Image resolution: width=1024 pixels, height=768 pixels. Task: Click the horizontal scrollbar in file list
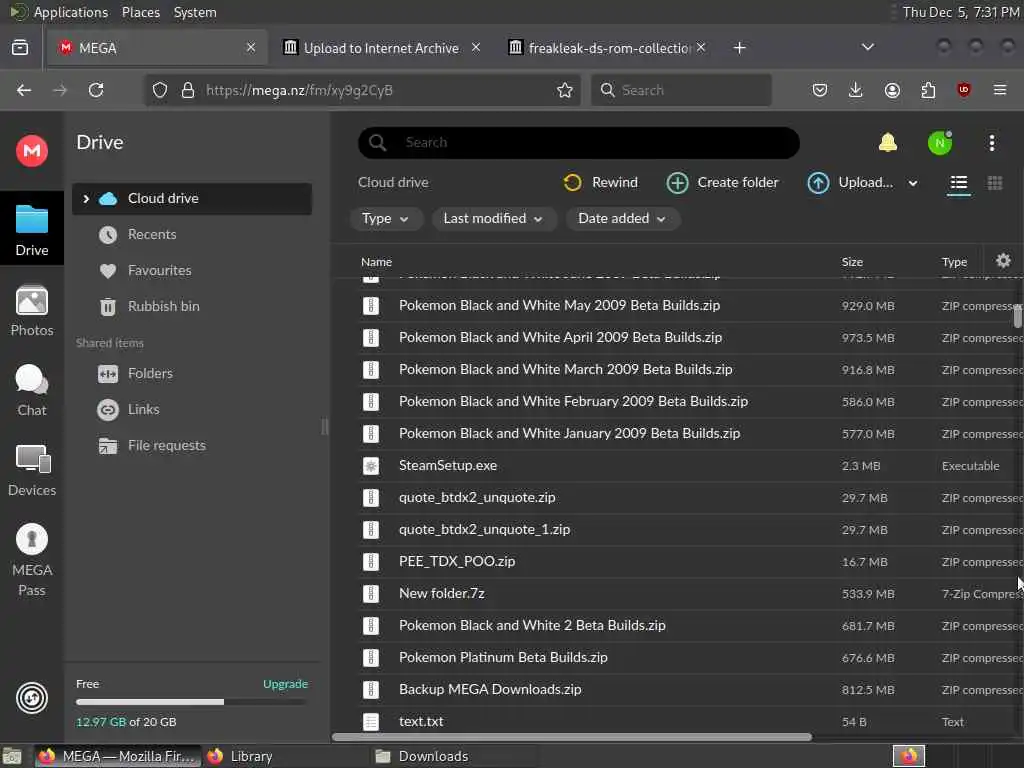coord(571,737)
